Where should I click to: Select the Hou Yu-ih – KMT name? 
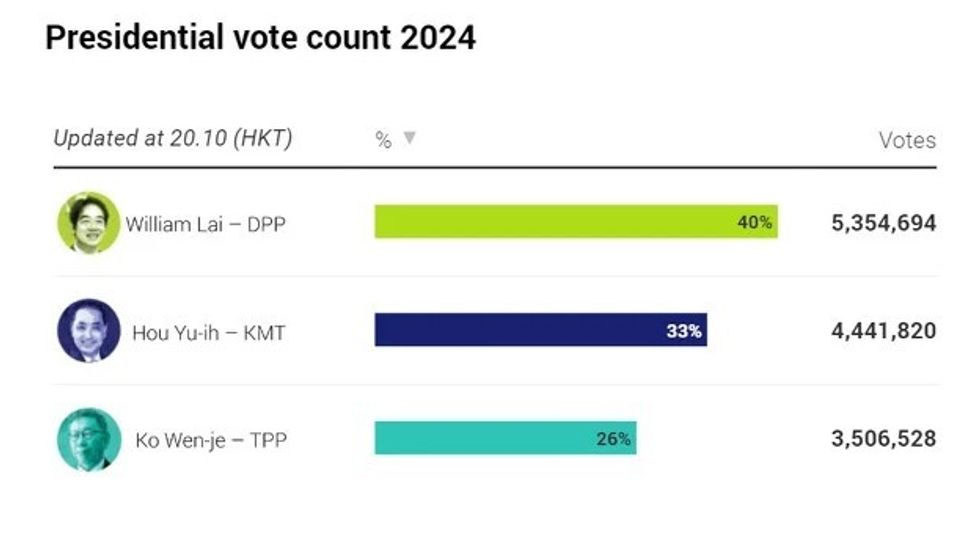[208, 333]
